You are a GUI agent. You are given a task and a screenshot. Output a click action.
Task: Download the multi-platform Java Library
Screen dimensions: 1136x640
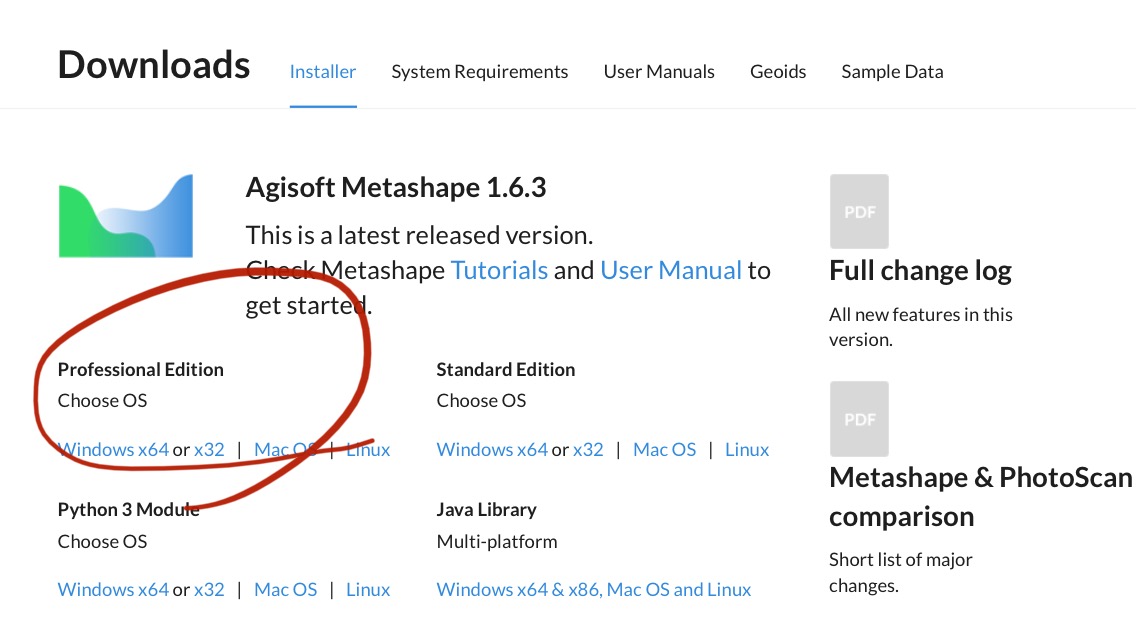pos(594,590)
